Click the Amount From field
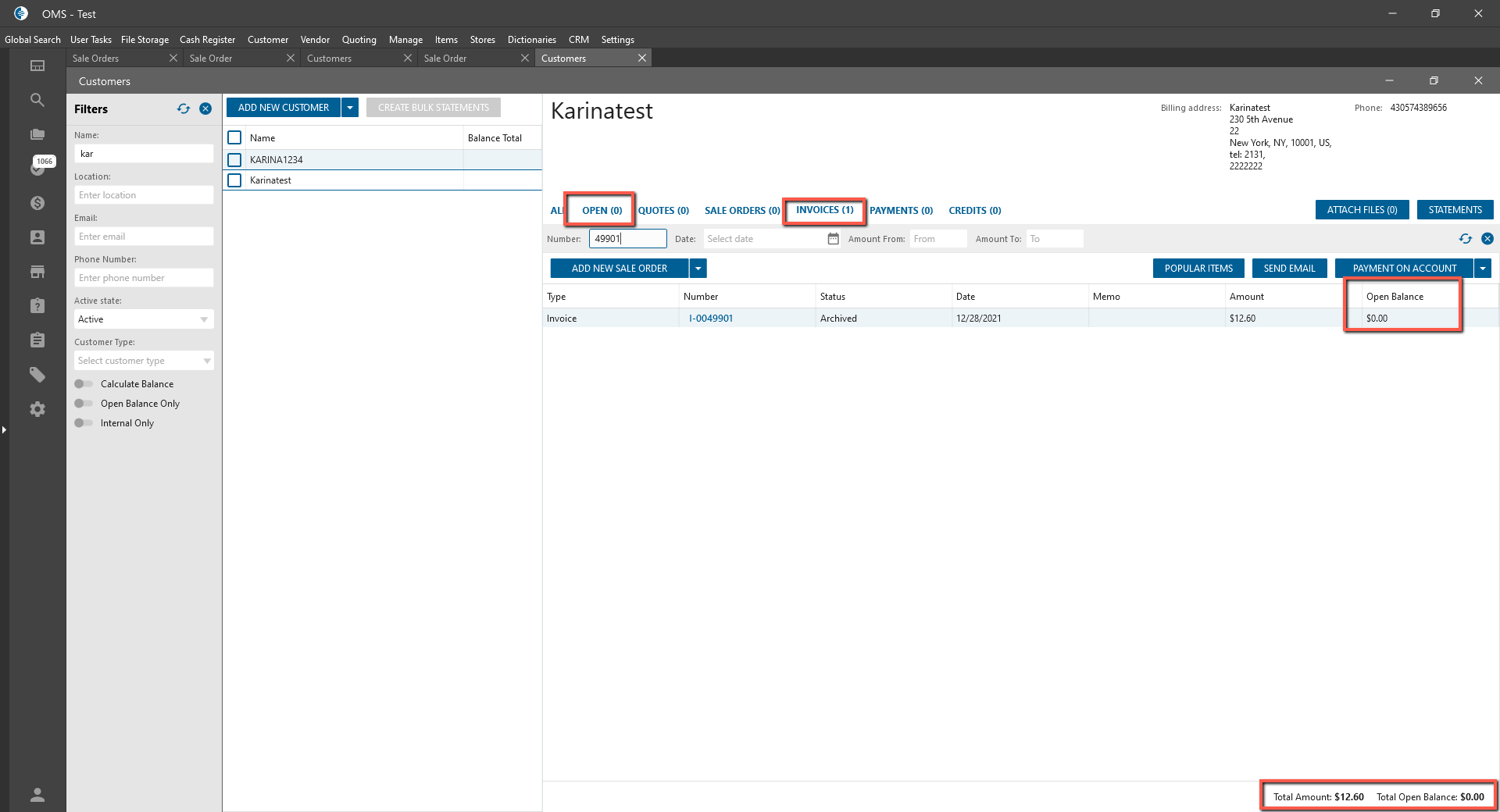This screenshot has width=1500, height=812. (x=938, y=239)
